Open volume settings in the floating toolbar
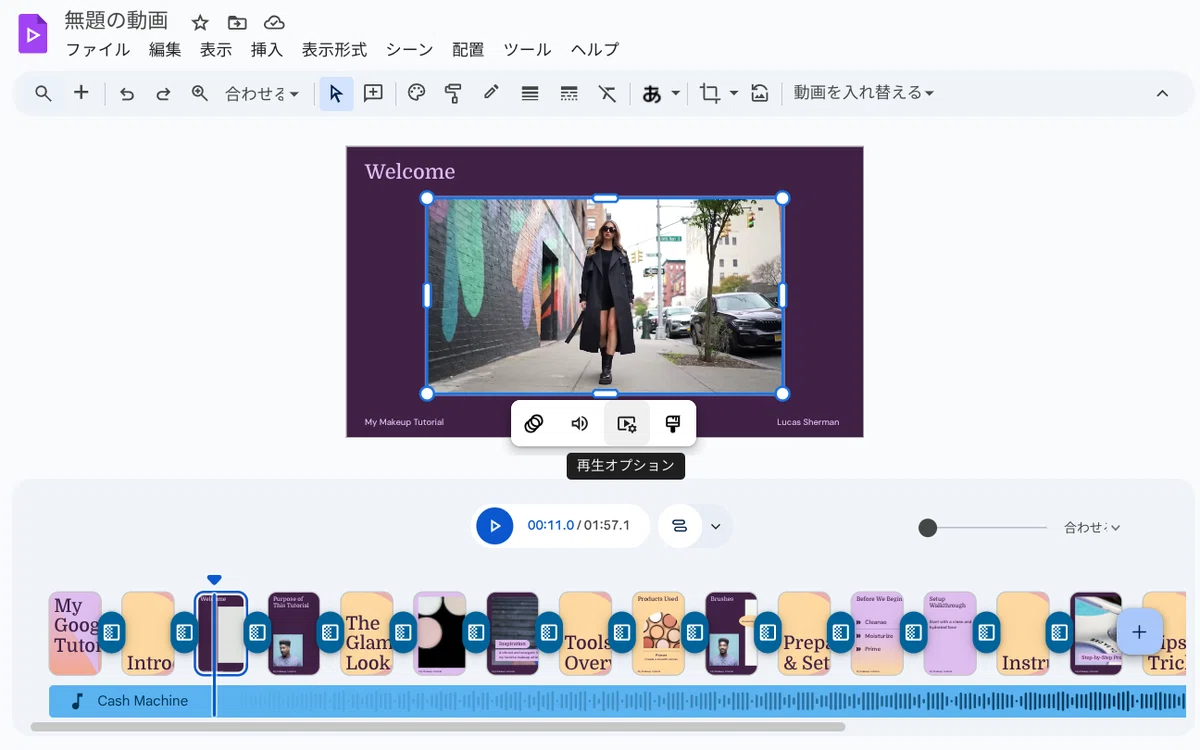The height and width of the screenshot is (750, 1200). click(580, 424)
